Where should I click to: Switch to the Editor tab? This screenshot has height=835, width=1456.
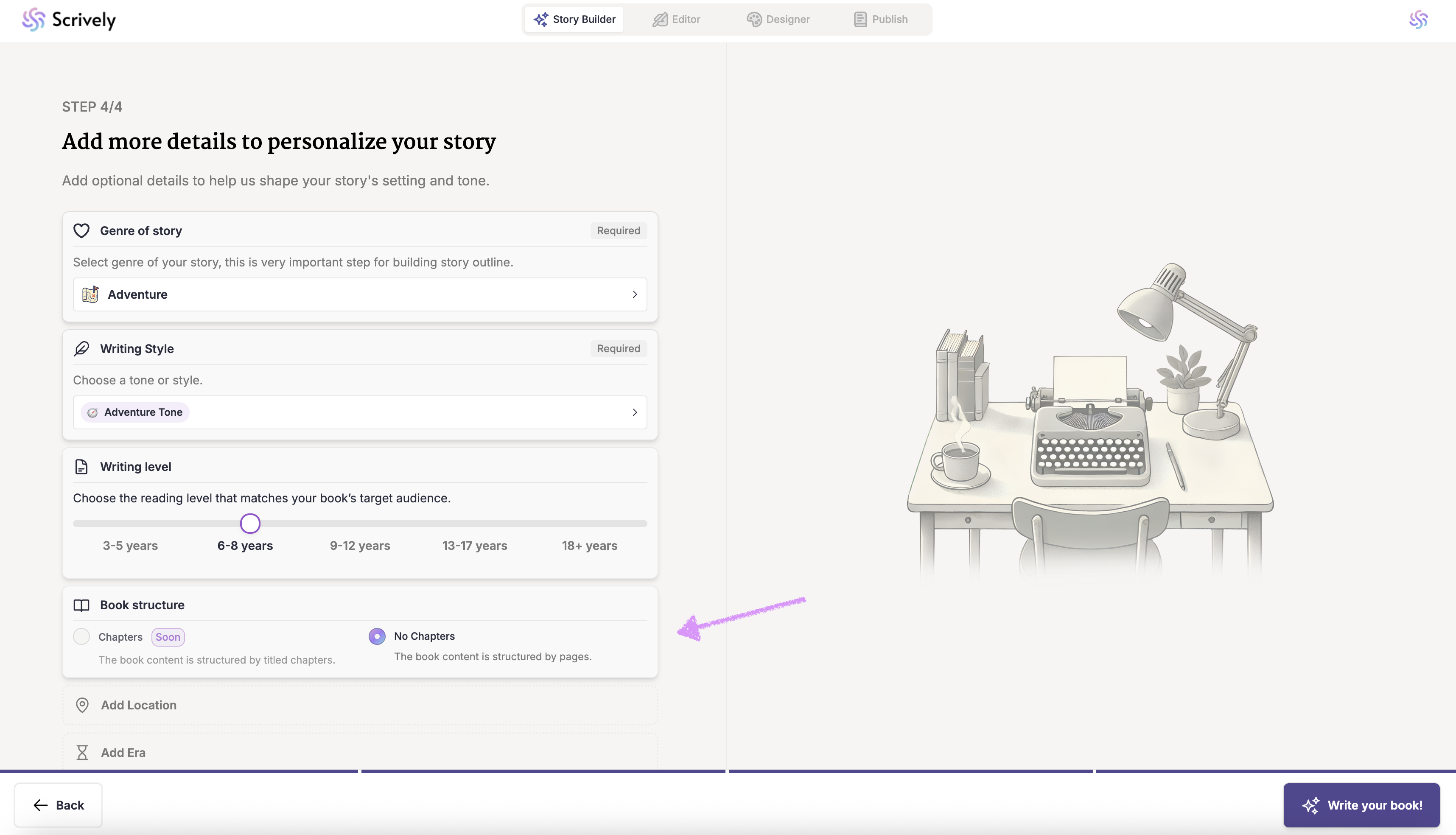(677, 20)
